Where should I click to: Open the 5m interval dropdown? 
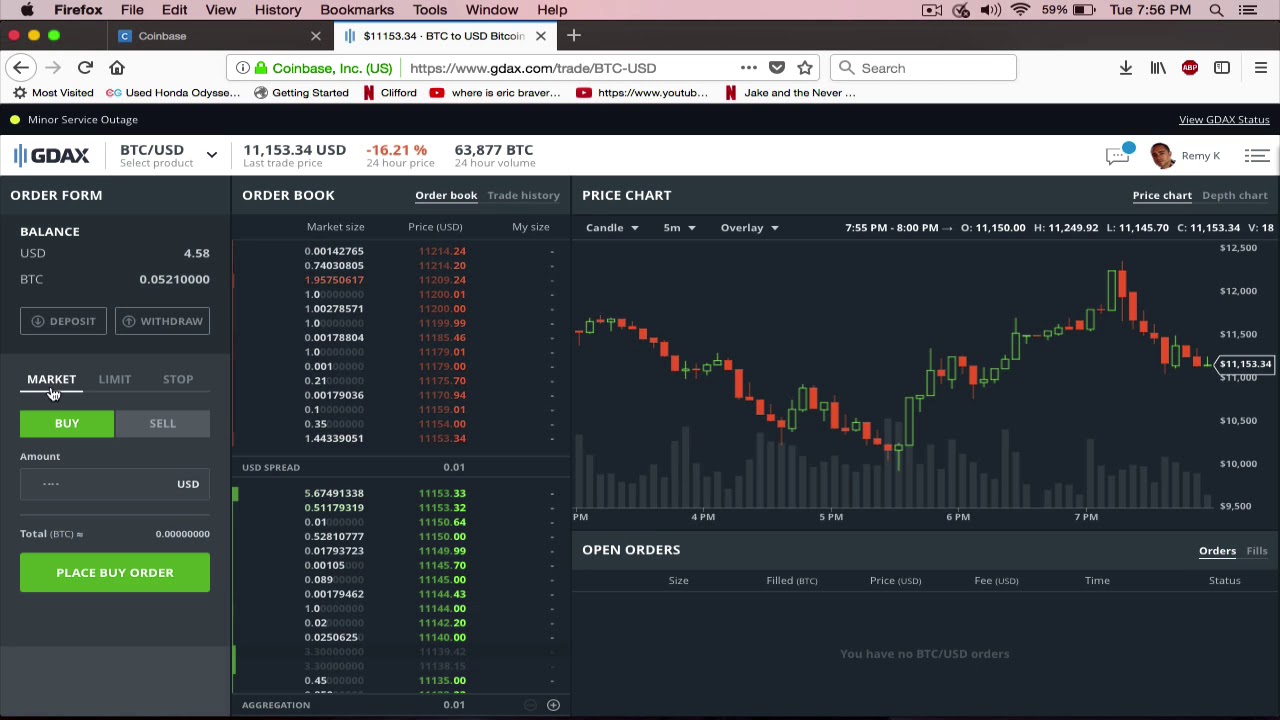679,228
